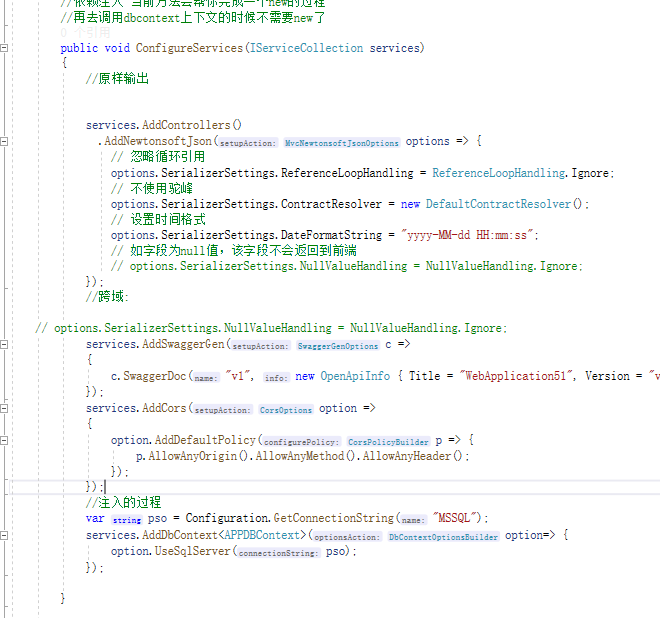Viewport: 660px width, 618px height.
Task: Click the connectionString: parameter hint
Action: pyautogui.click(x=278, y=553)
